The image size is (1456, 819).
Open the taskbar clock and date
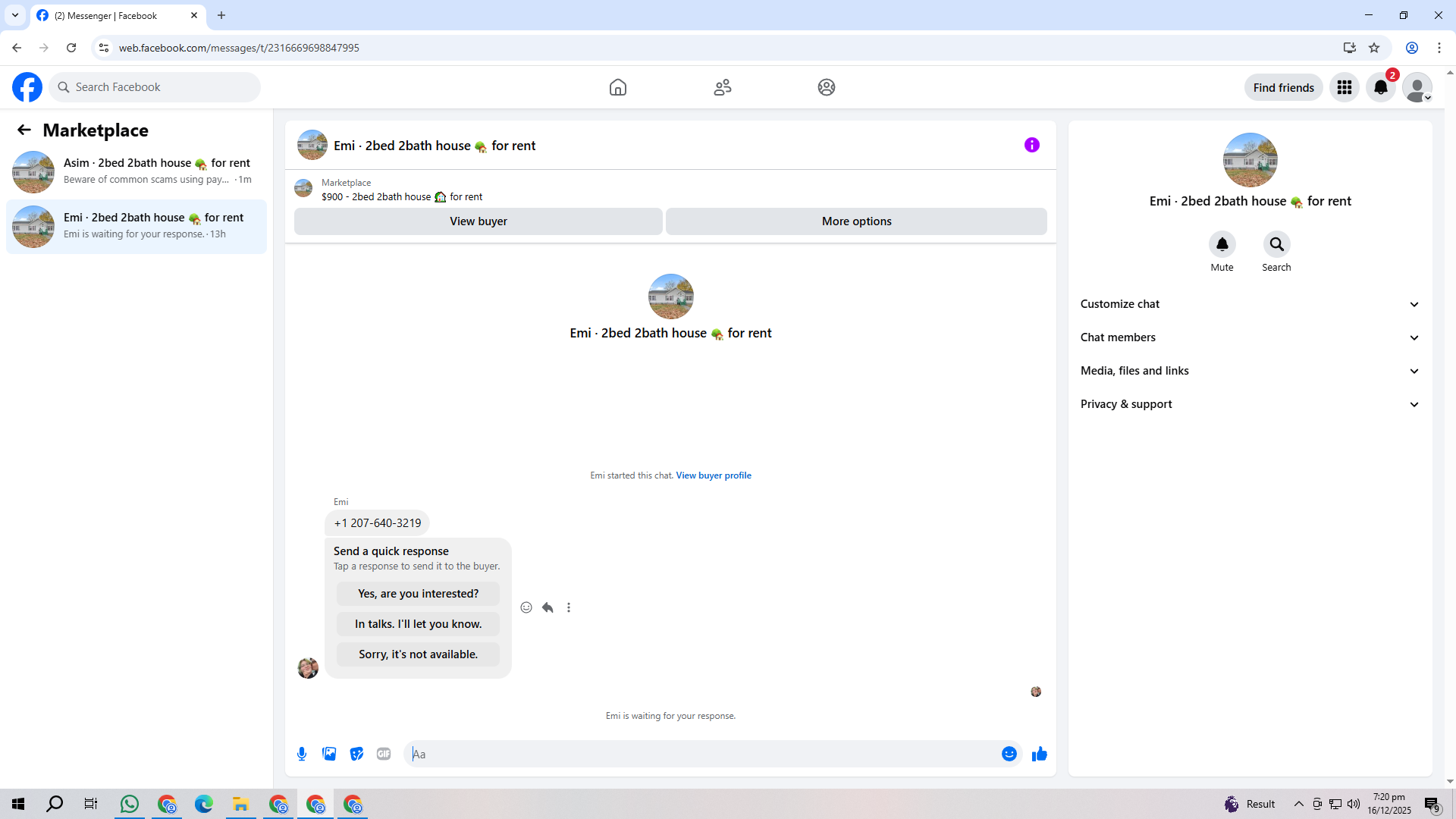[1389, 804]
